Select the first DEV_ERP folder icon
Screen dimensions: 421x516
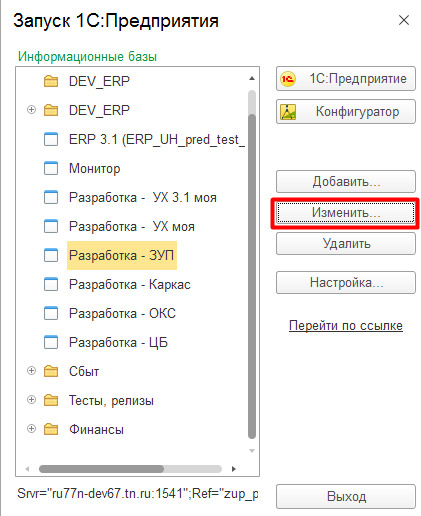[x=51, y=81]
